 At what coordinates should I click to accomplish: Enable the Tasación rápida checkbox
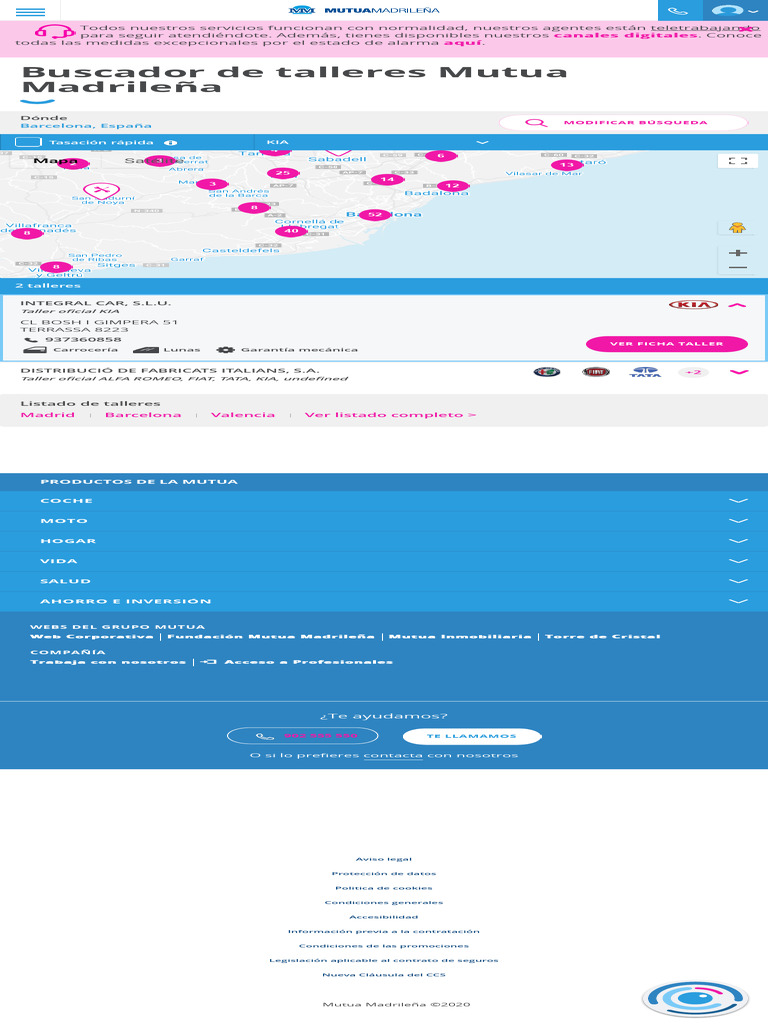tap(28, 142)
